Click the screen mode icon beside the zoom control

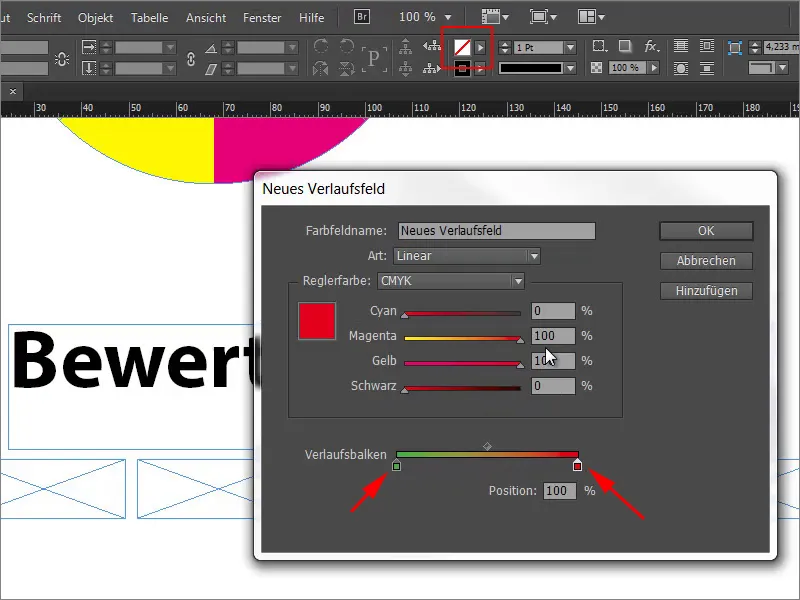coord(537,17)
